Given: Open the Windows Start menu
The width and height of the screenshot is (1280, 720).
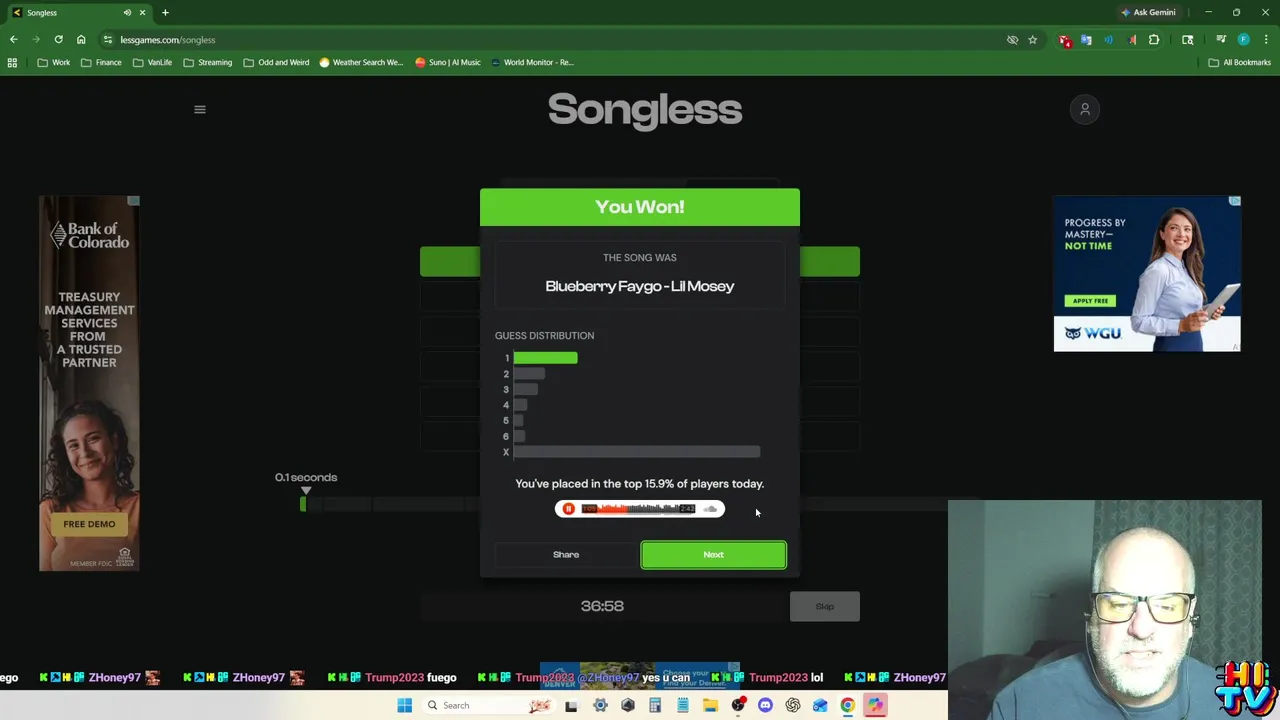Looking at the screenshot, I should pyautogui.click(x=404, y=705).
